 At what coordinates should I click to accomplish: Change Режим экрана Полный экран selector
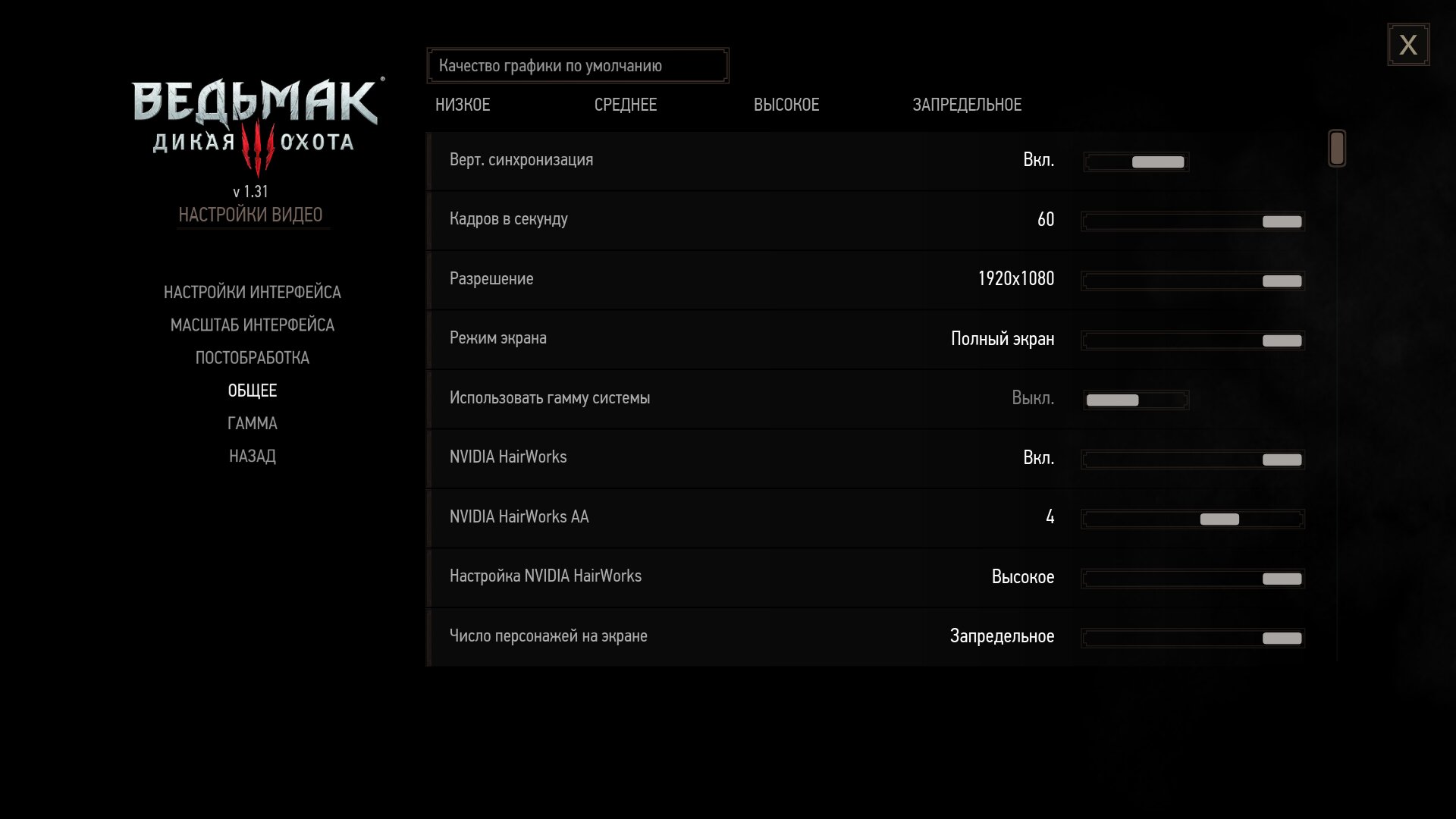(1193, 340)
